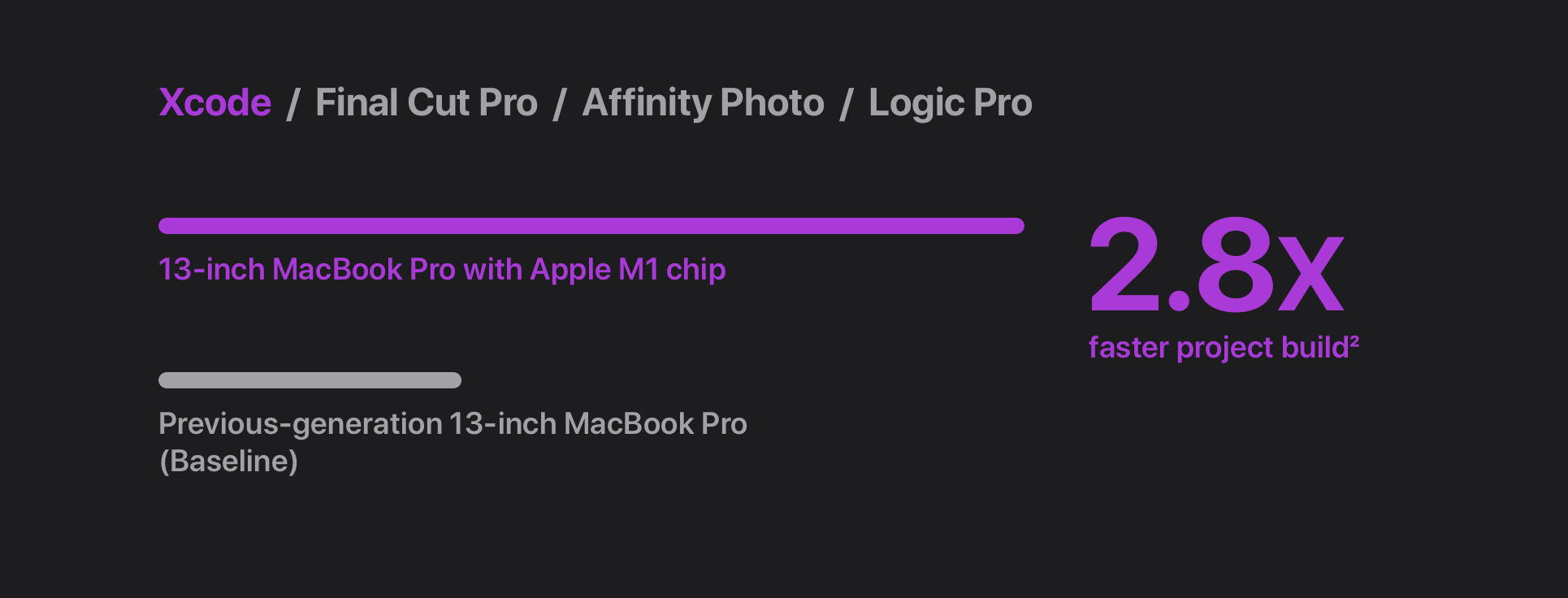The width and height of the screenshot is (1568, 598).
Task: Click the purple M1 performance bar
Action: click(x=591, y=226)
